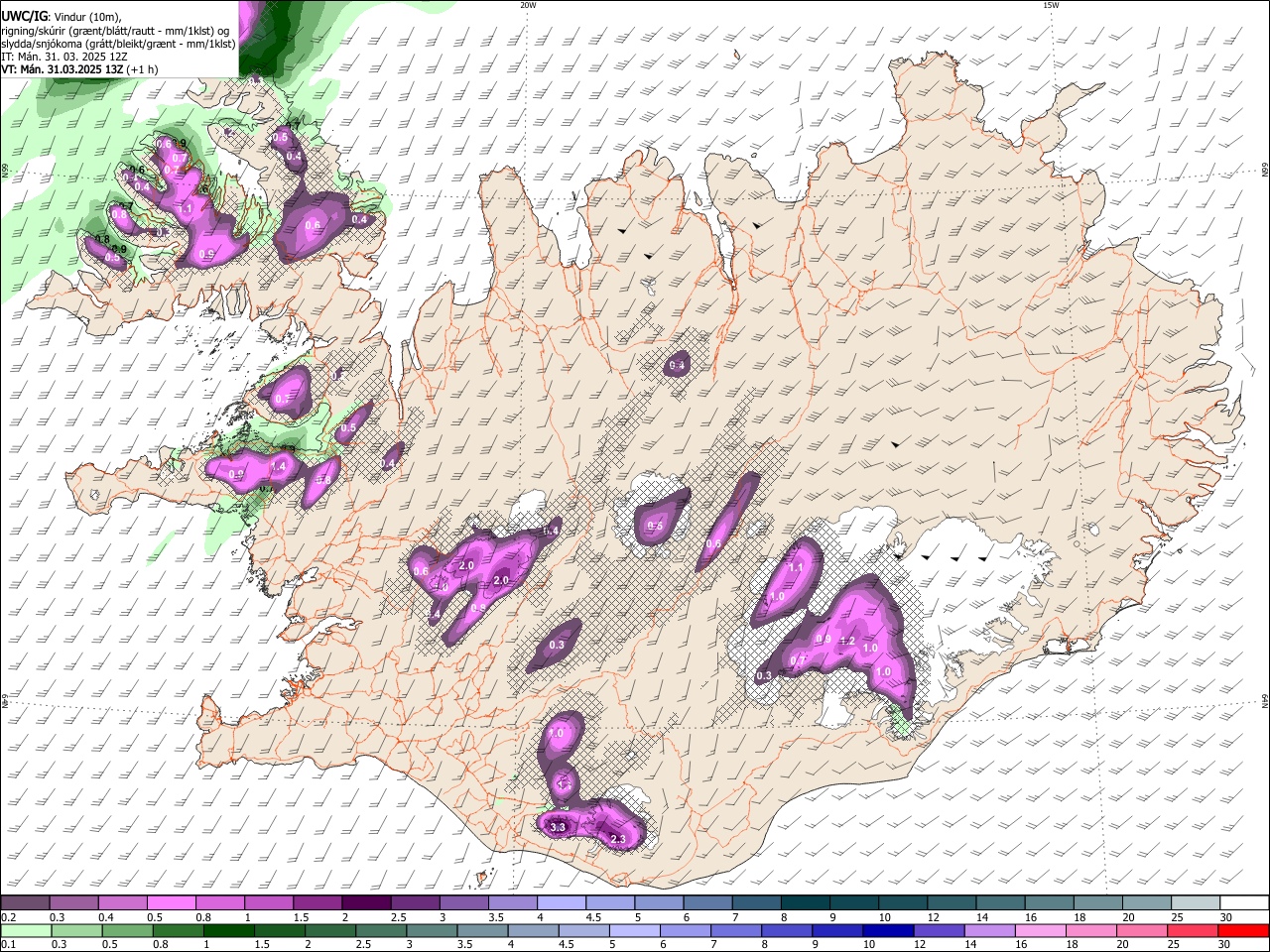Click the '3.3' snowfall value on the south coast
The width and height of the screenshot is (1270, 952).
558,827
